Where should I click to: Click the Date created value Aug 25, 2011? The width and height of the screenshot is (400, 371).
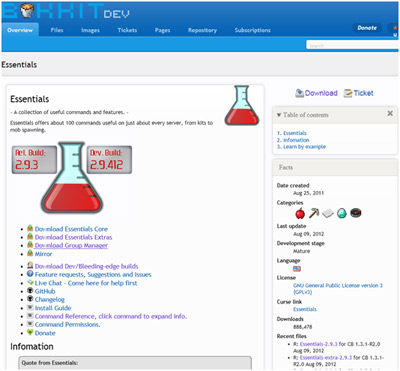pyautogui.click(x=308, y=193)
